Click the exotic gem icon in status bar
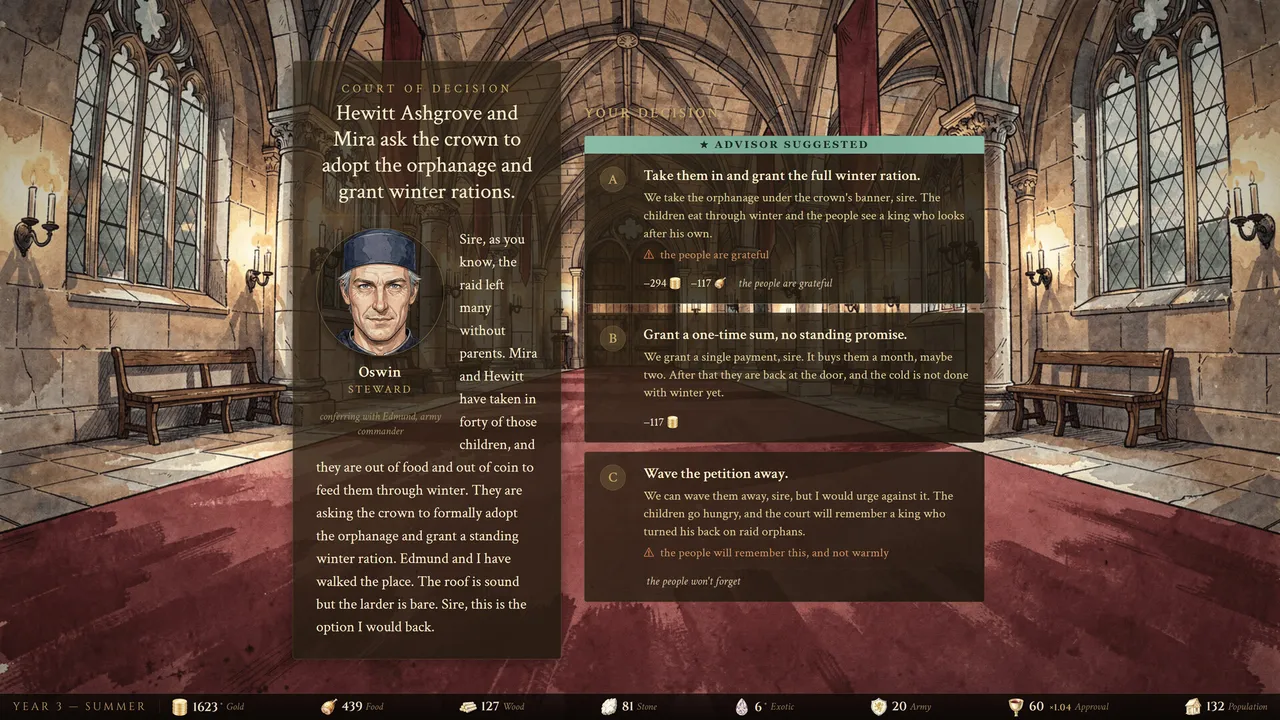The image size is (1280, 720). (741, 707)
